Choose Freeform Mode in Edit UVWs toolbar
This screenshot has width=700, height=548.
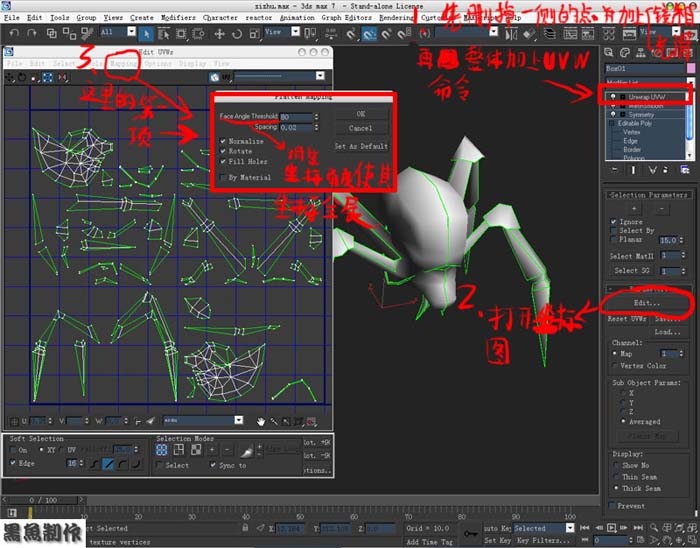tap(47, 77)
